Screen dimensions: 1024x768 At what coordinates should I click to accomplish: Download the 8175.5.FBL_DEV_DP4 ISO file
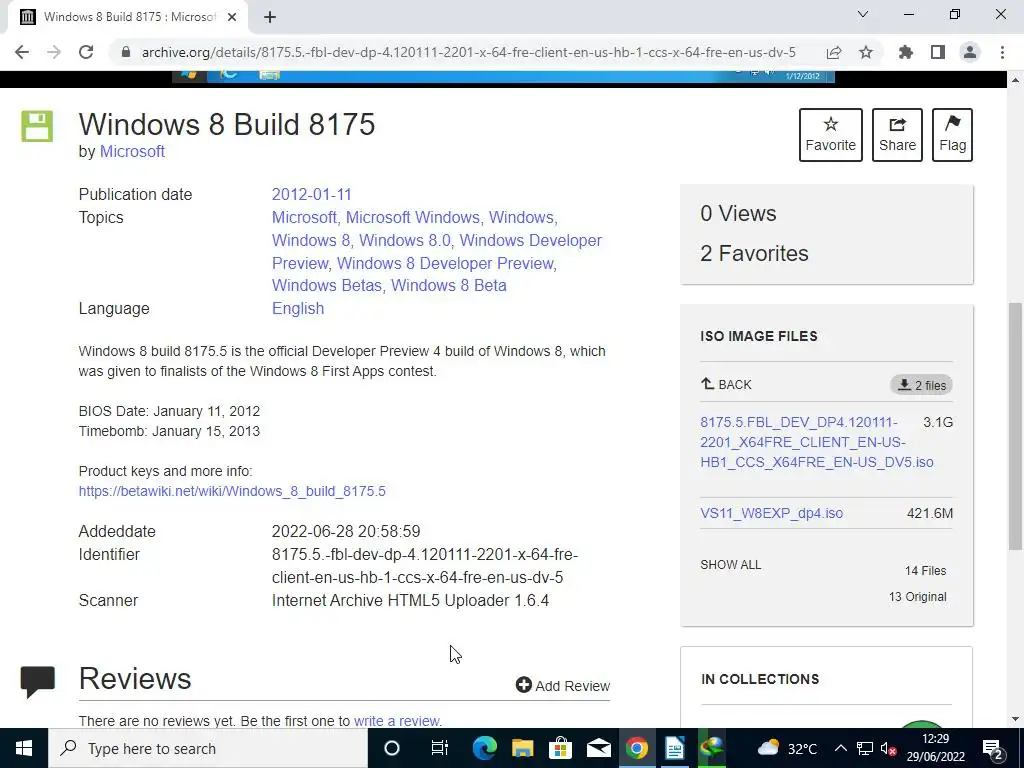click(816, 442)
